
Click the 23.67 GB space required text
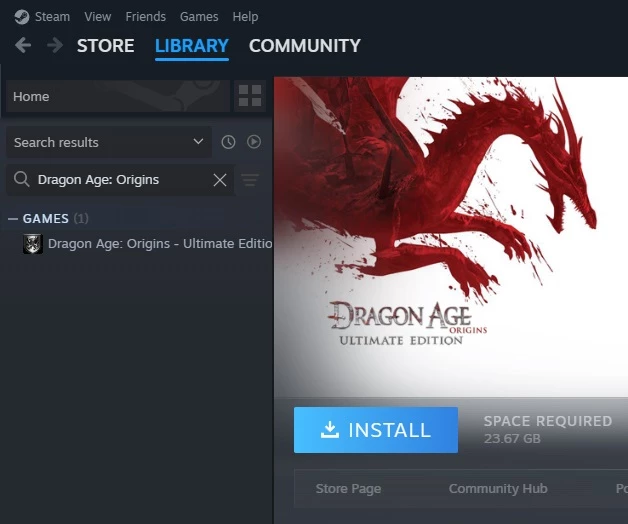[x=512, y=439]
